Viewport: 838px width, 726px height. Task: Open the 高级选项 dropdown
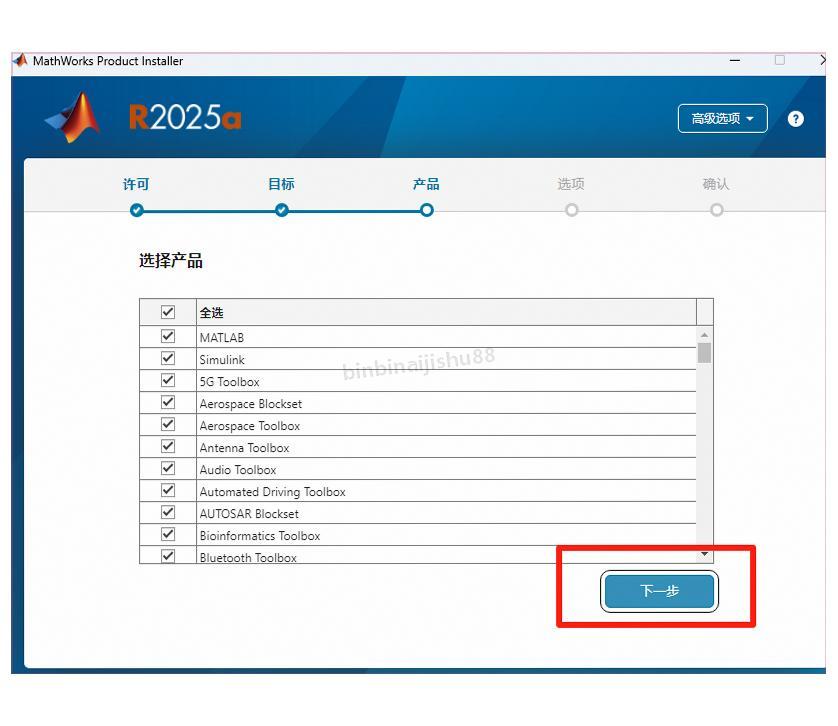(722, 118)
